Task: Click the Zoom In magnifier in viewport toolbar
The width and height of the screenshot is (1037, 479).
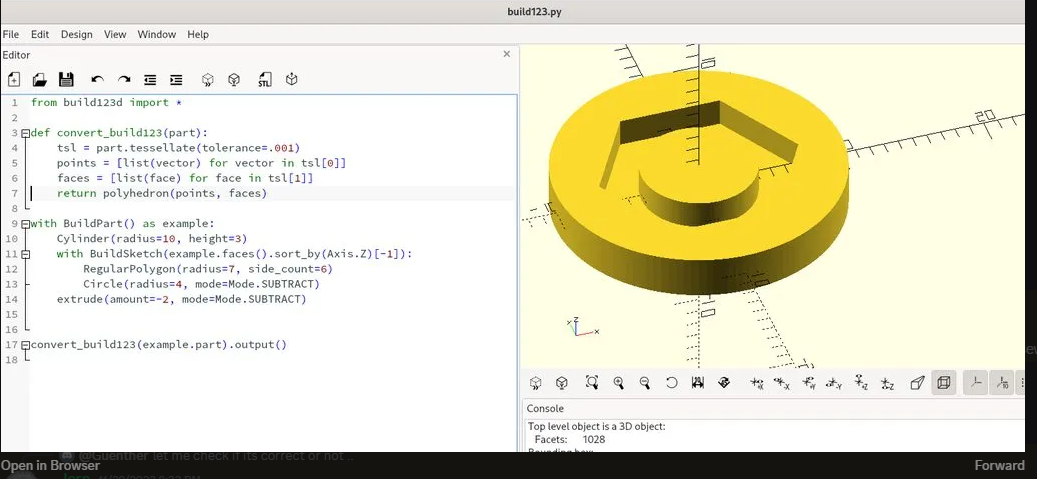Action: [618, 383]
